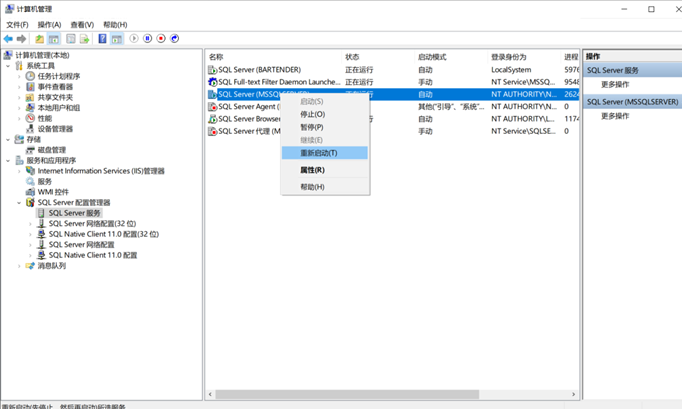
Task: Click the 共享文件夹 icon in tree
Action: tap(30, 97)
